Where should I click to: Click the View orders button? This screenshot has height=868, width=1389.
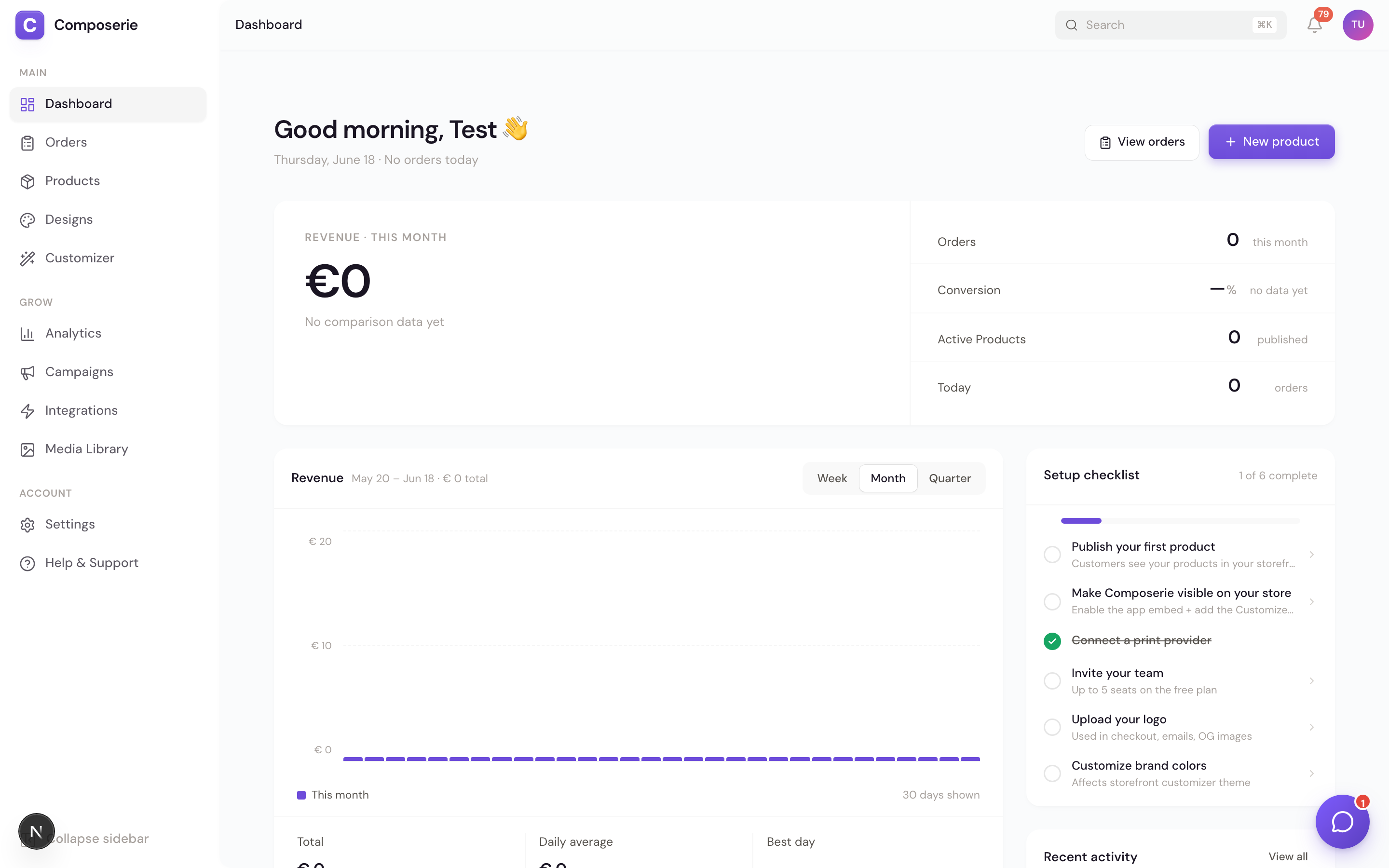1142,142
